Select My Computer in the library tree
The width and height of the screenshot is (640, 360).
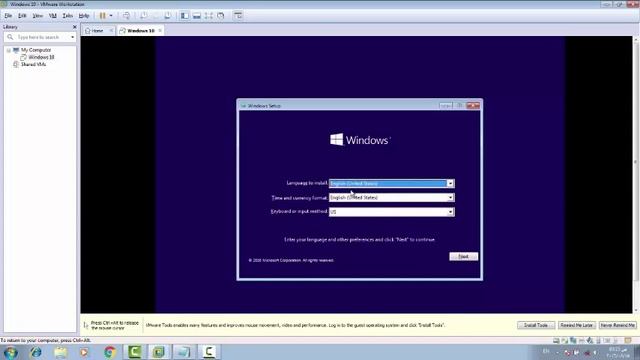click(36, 50)
